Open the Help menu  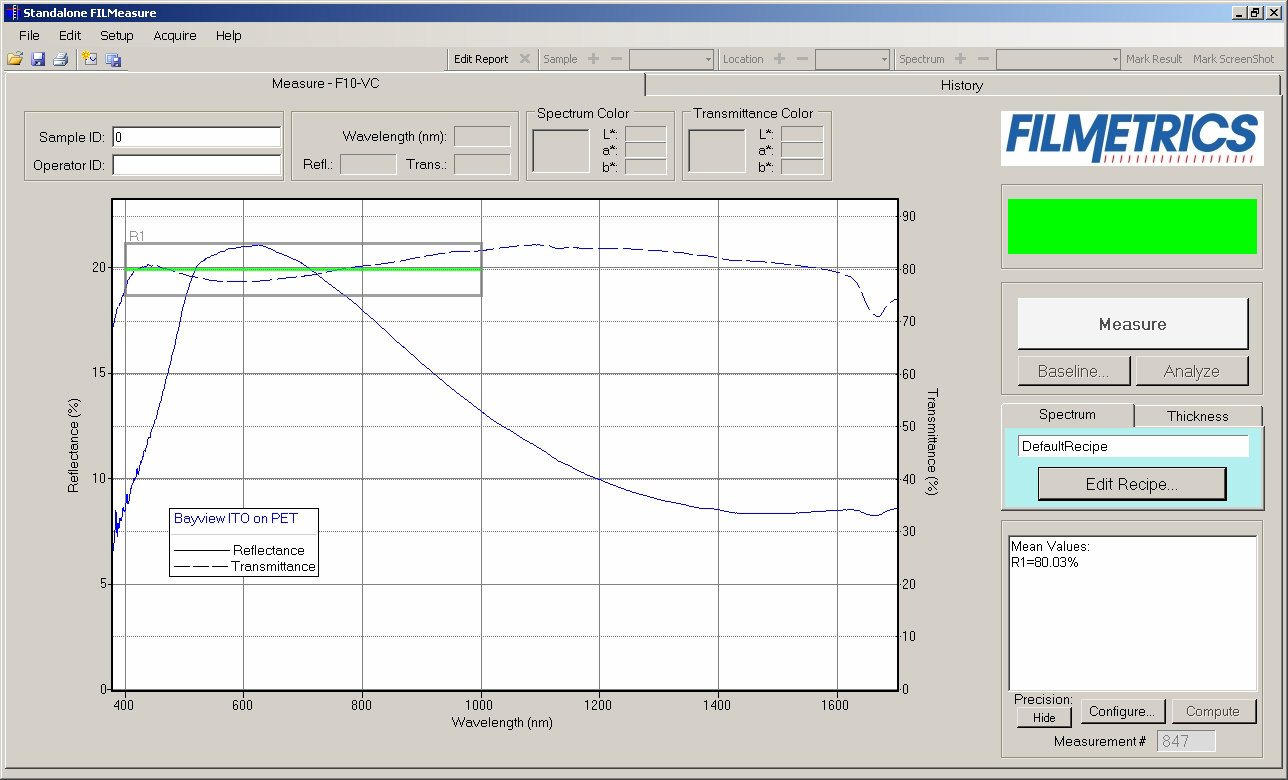click(228, 35)
